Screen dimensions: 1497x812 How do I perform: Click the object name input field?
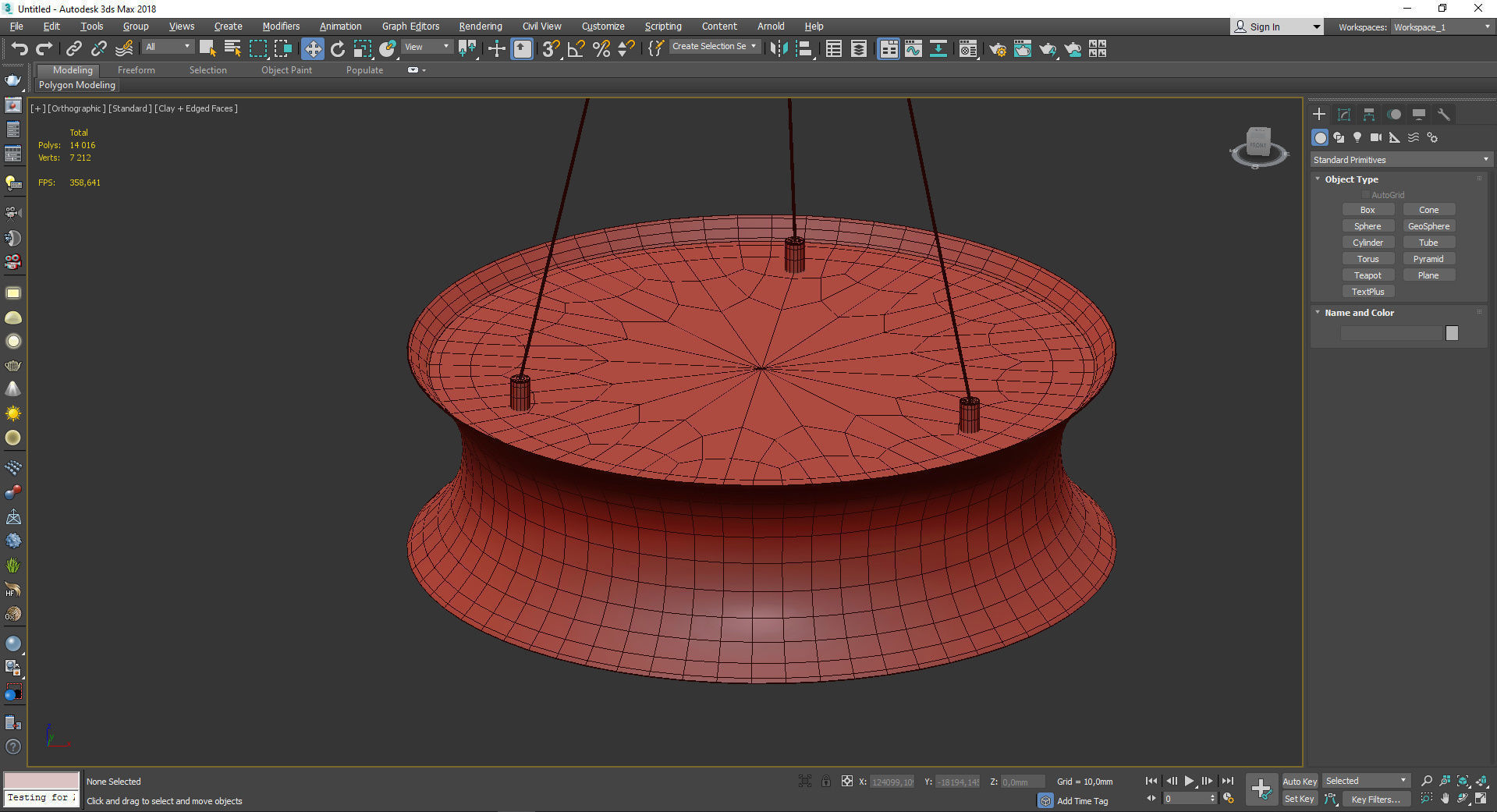1391,333
